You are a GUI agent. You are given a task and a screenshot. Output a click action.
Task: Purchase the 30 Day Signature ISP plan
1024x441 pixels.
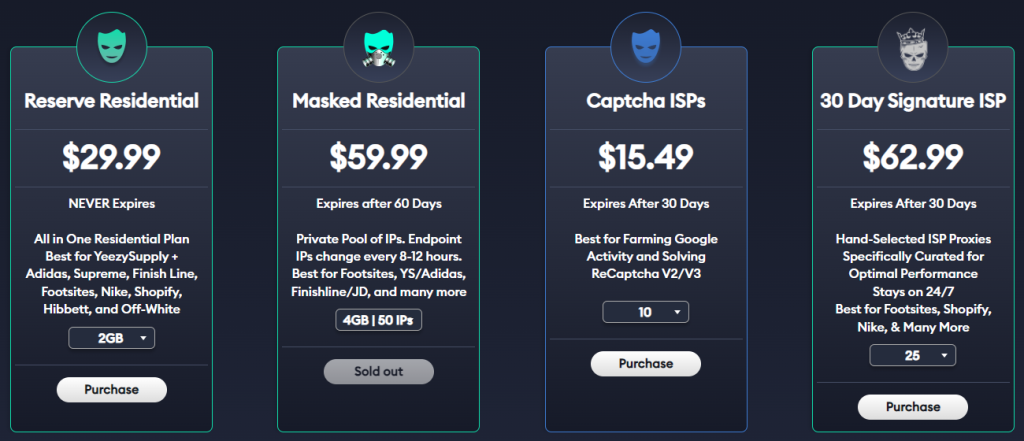pos(912,407)
